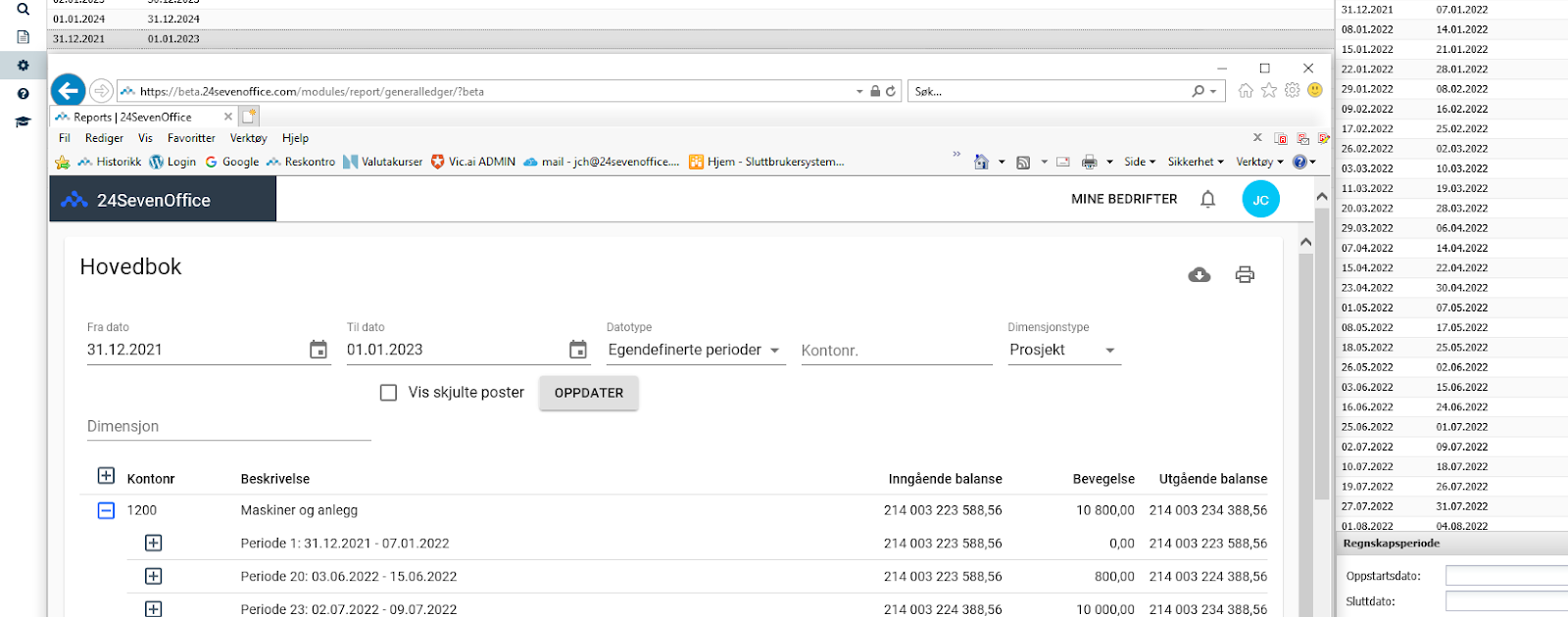Open the Vic.ai ADMIN bookmark
Screen dimensions: 1568x617
473,162
